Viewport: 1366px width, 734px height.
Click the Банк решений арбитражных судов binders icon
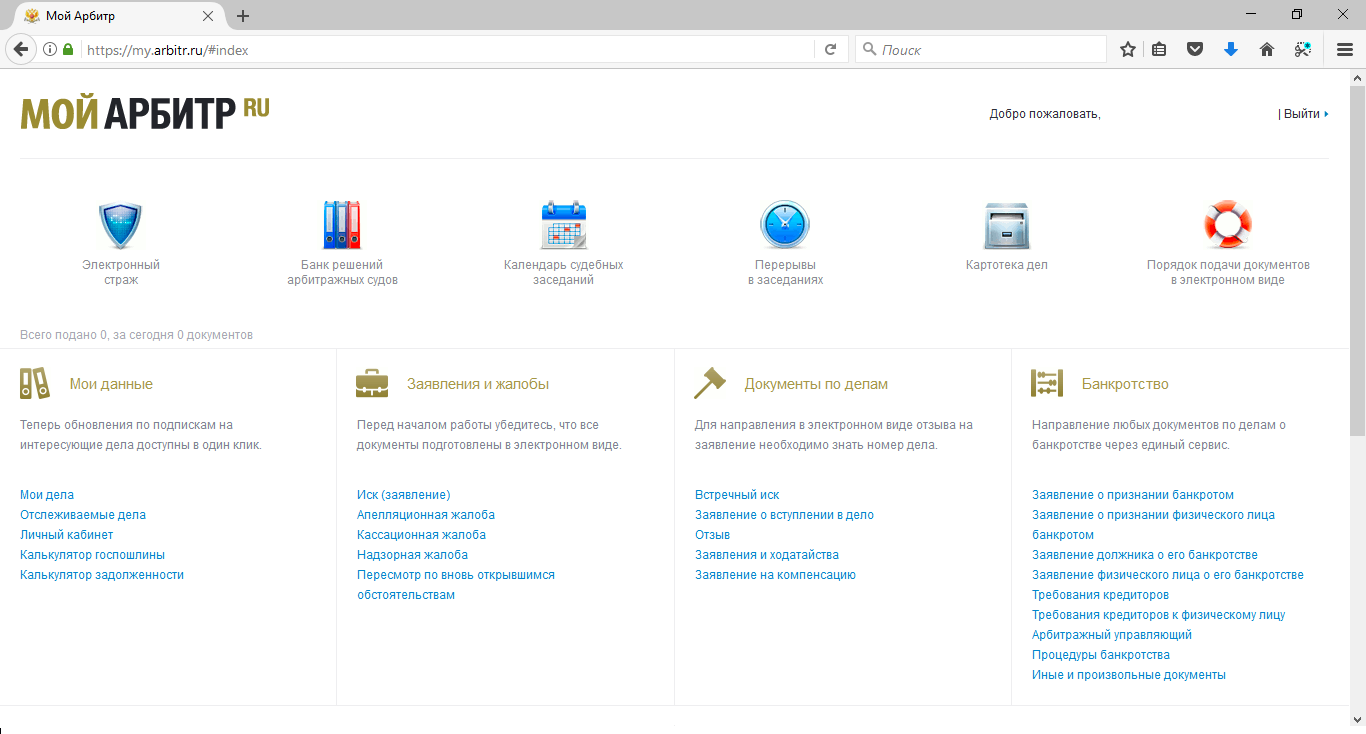coord(342,225)
